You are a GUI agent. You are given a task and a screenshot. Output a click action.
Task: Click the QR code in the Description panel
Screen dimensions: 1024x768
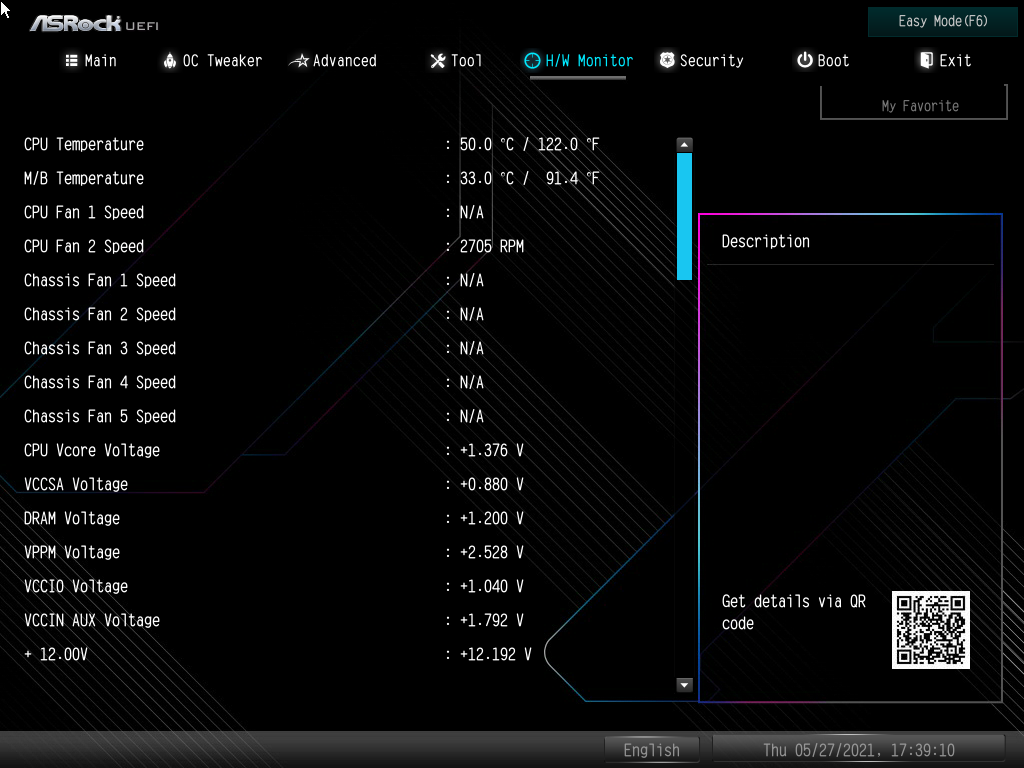click(930, 630)
